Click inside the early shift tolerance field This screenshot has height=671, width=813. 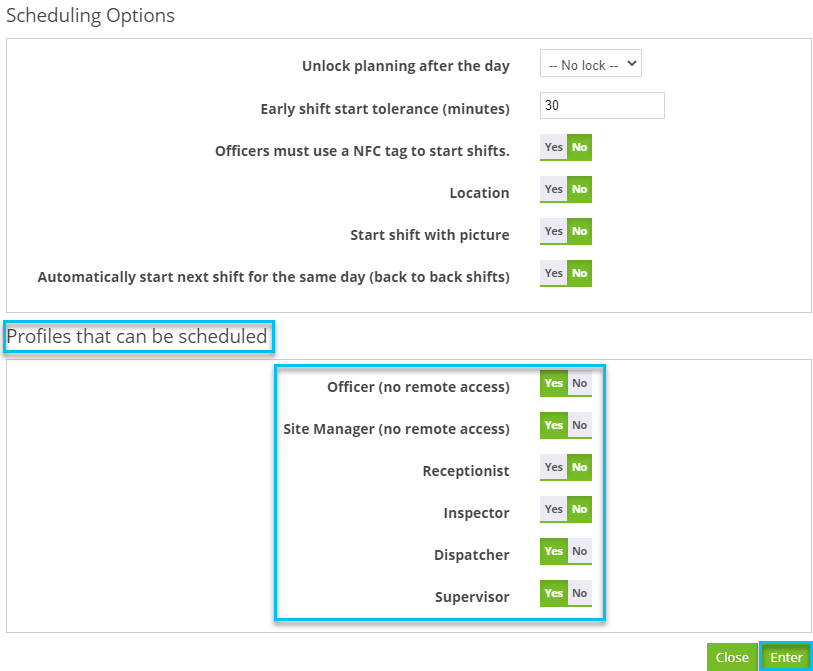[x=601, y=105]
